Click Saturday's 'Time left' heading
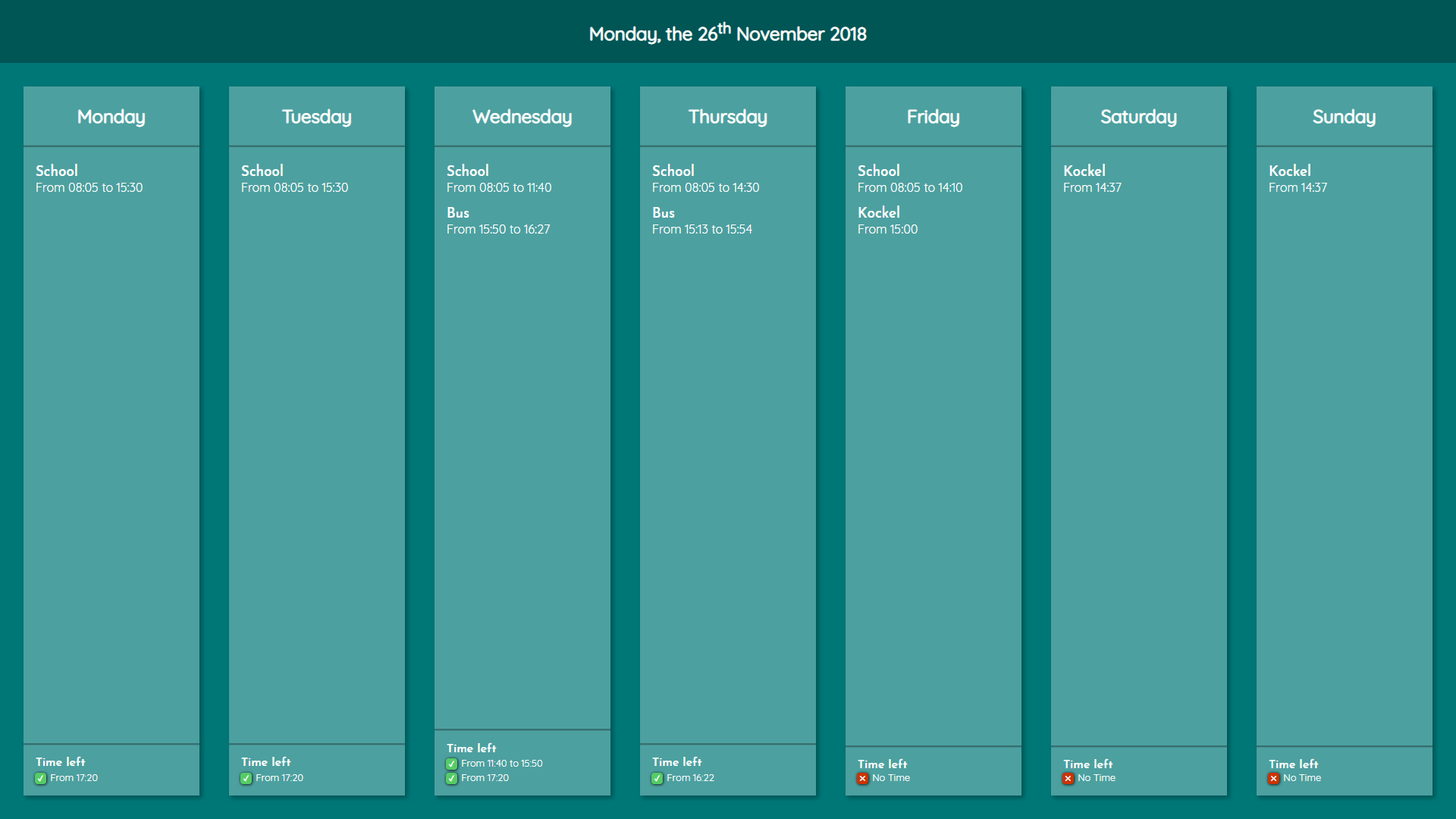Viewport: 1456px width, 819px height. click(1088, 764)
